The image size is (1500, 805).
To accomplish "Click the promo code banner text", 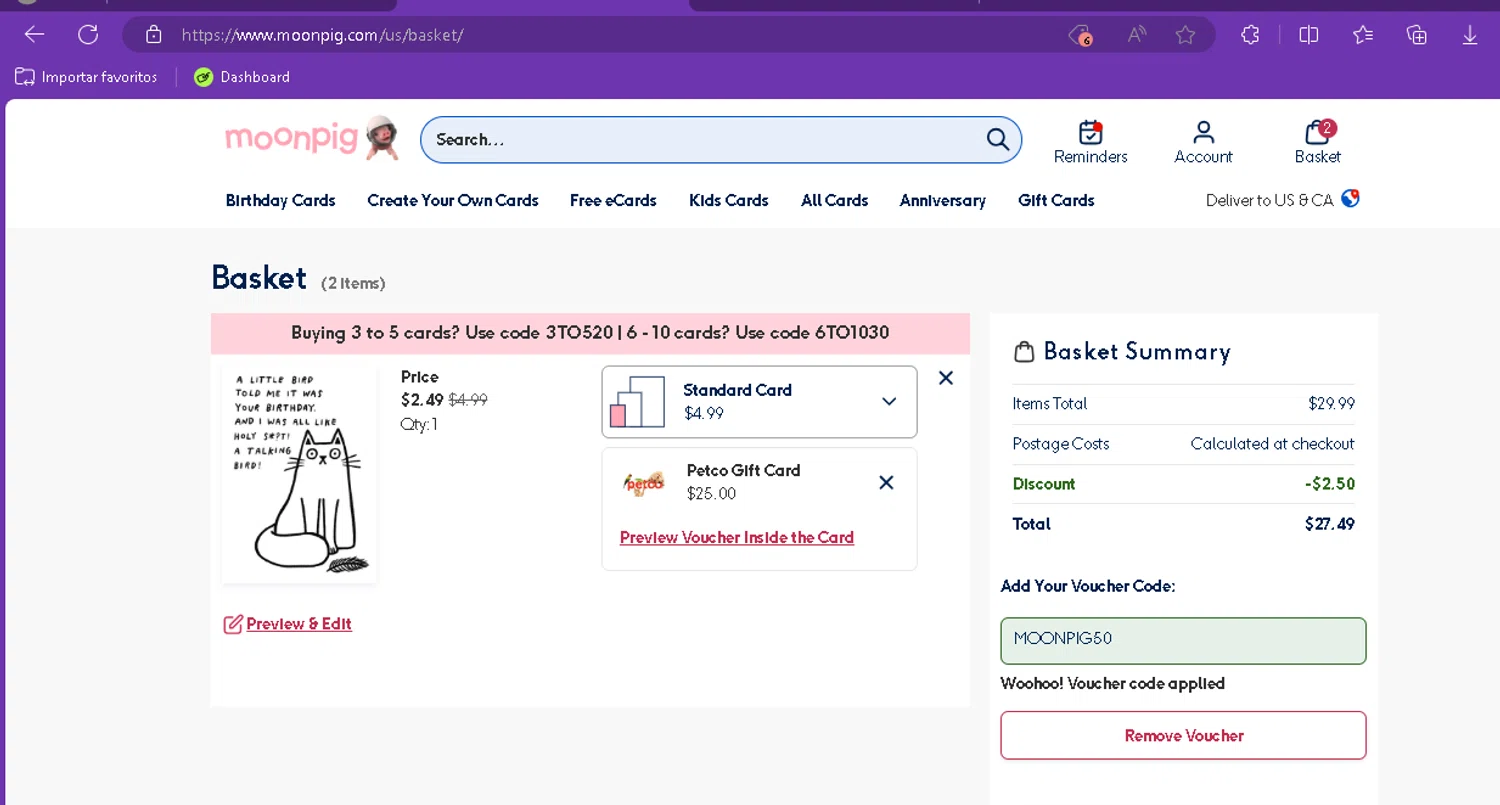I will click(x=590, y=333).
